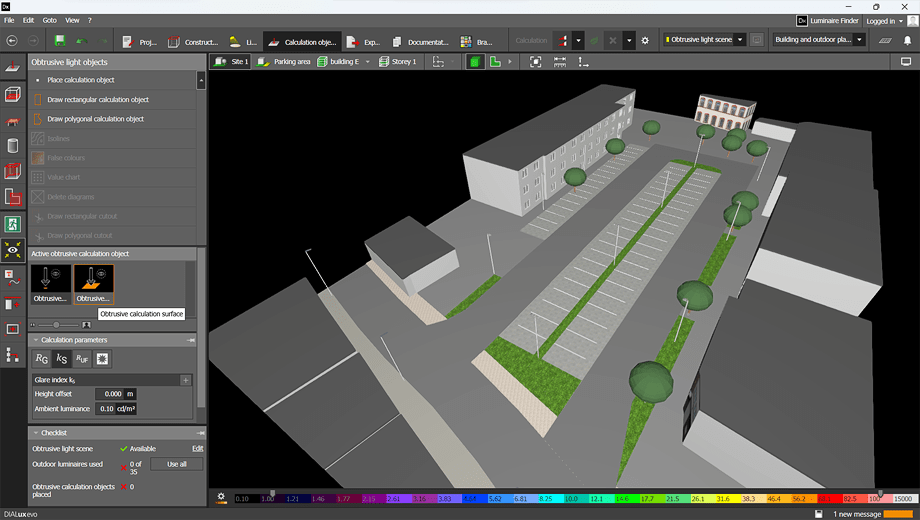The width and height of the screenshot is (920, 520).
Task: Click the Edit link in Checklist
Action: (x=198, y=449)
